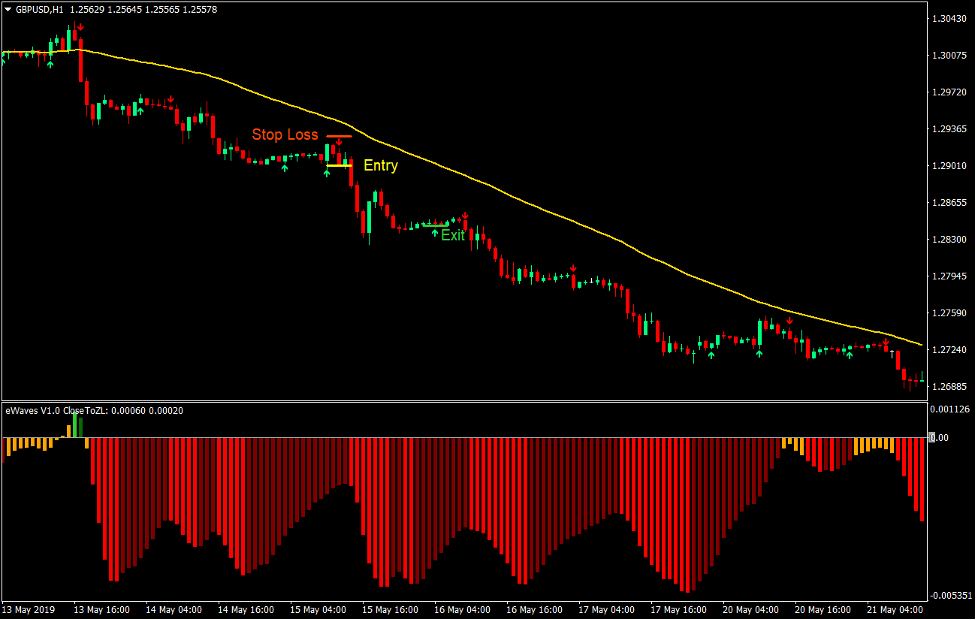This screenshot has width=977, height=620.
Task: Select the Exit text annotation
Action: pos(455,235)
